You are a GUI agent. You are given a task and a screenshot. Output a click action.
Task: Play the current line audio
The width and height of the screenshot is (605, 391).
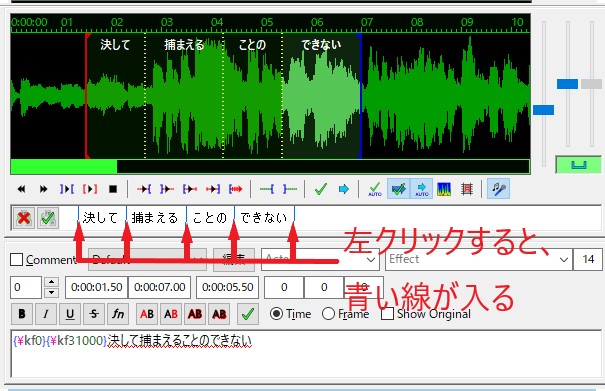click(90, 189)
